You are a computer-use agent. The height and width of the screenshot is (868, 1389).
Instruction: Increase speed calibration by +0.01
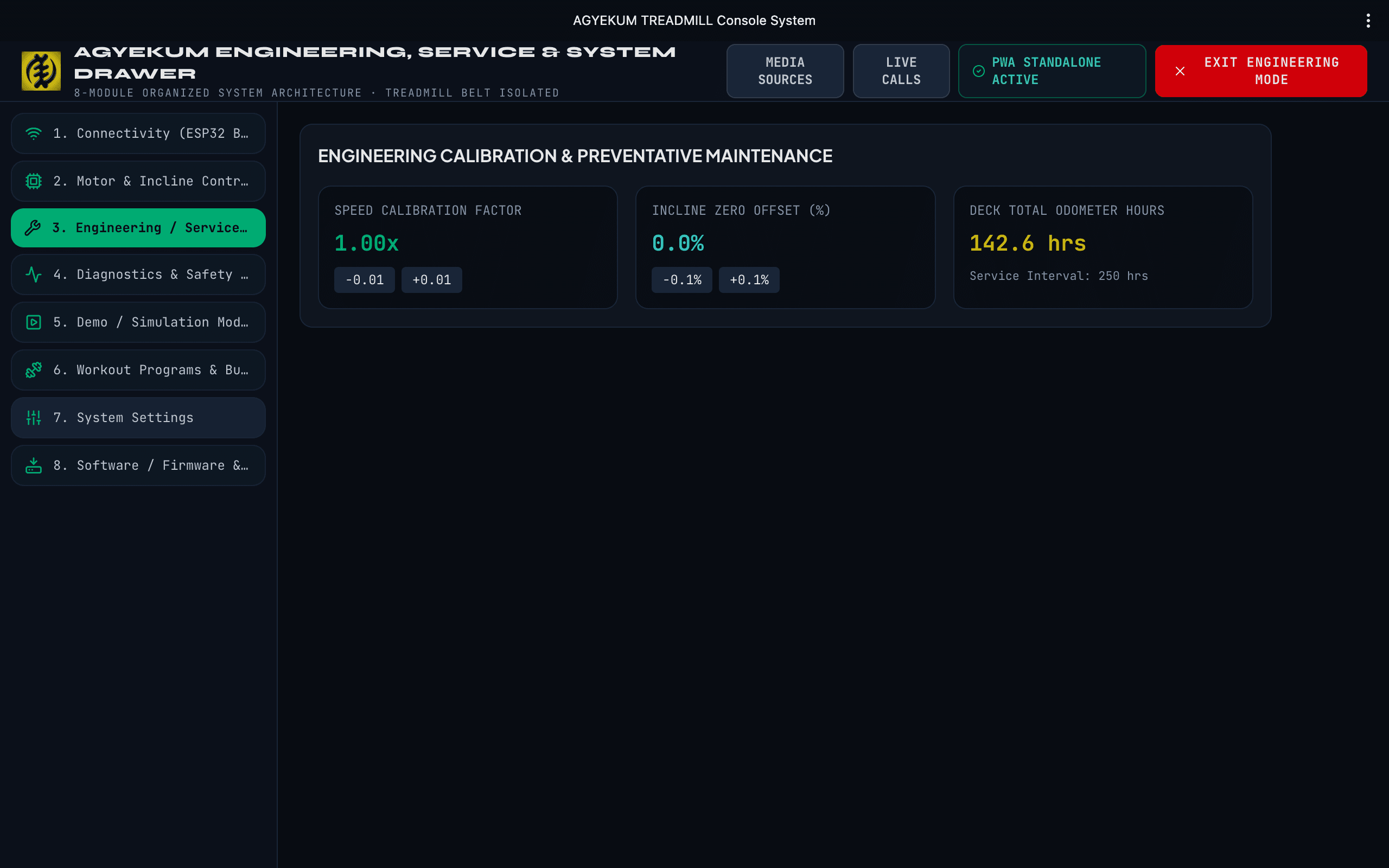432,279
